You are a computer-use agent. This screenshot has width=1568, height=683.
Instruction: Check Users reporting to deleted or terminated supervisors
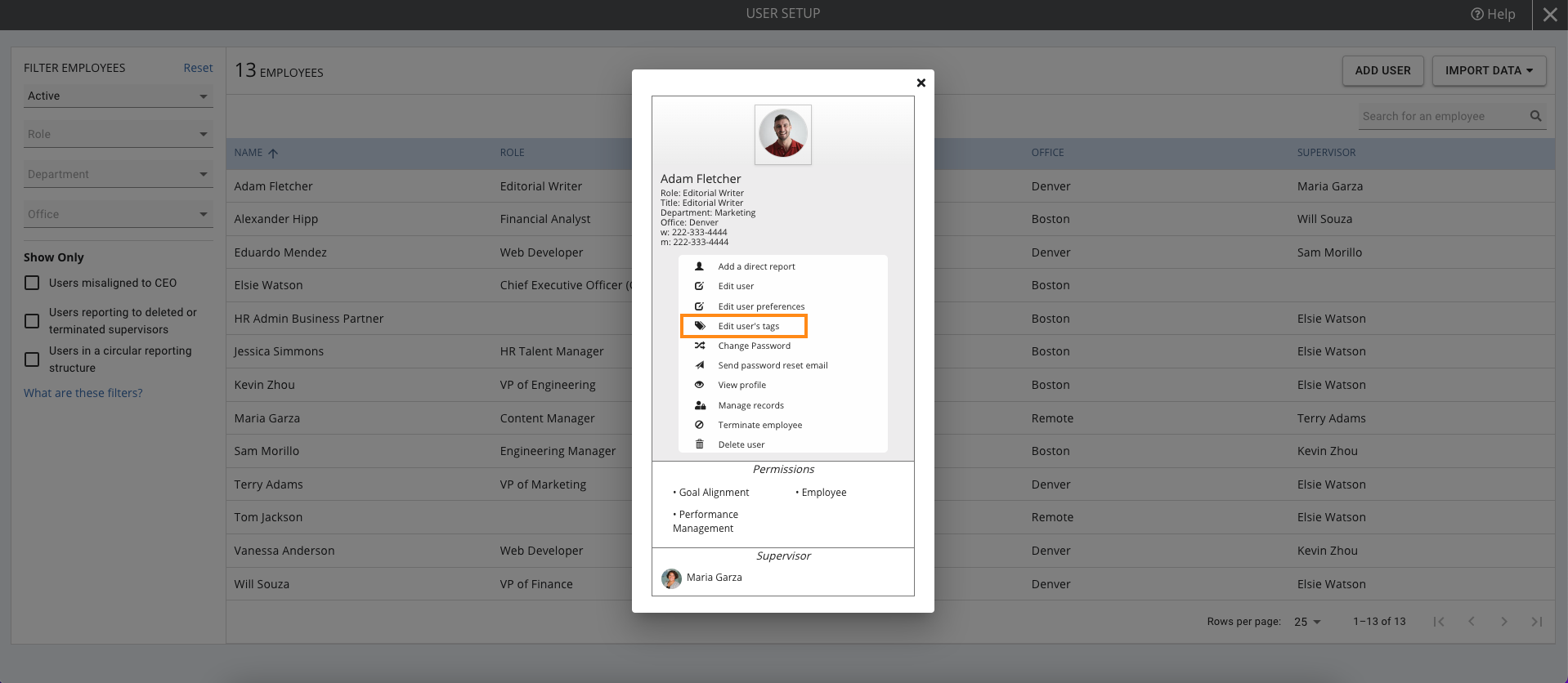pyautogui.click(x=32, y=321)
